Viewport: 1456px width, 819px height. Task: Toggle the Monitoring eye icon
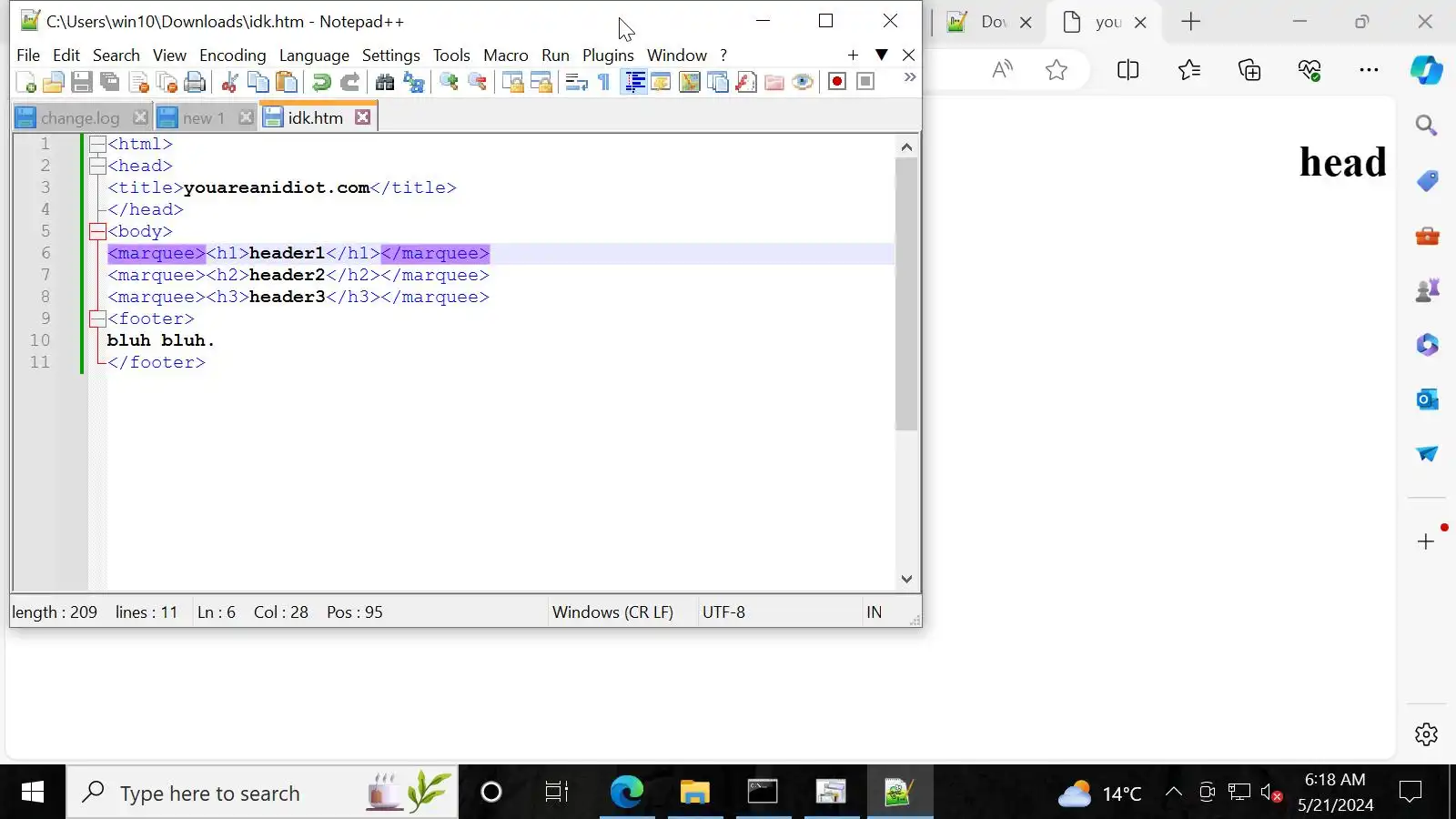point(803,82)
